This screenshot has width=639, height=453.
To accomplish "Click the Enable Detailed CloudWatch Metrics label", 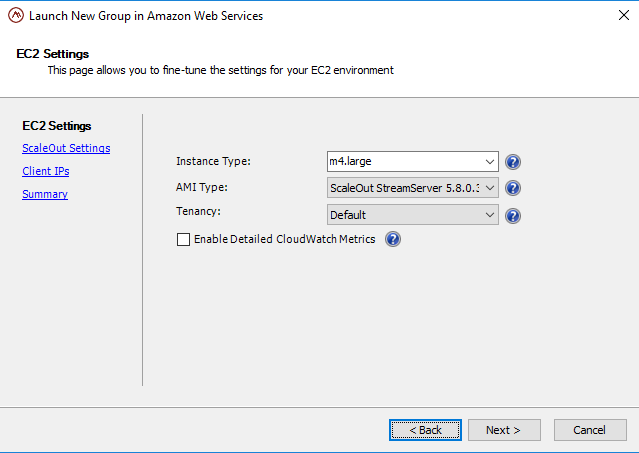I will (x=284, y=239).
